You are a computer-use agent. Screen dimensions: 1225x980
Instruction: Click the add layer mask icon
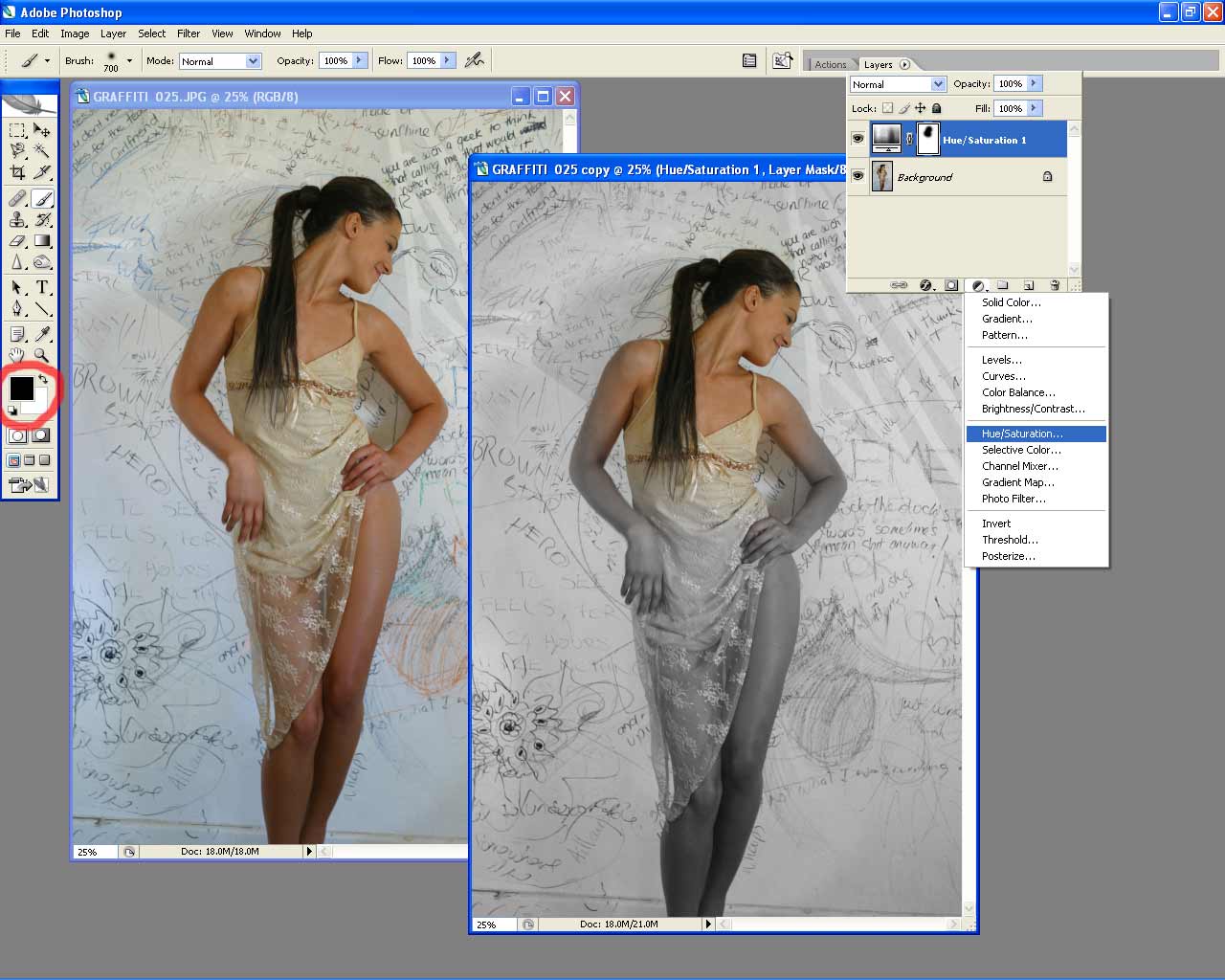[x=951, y=285]
